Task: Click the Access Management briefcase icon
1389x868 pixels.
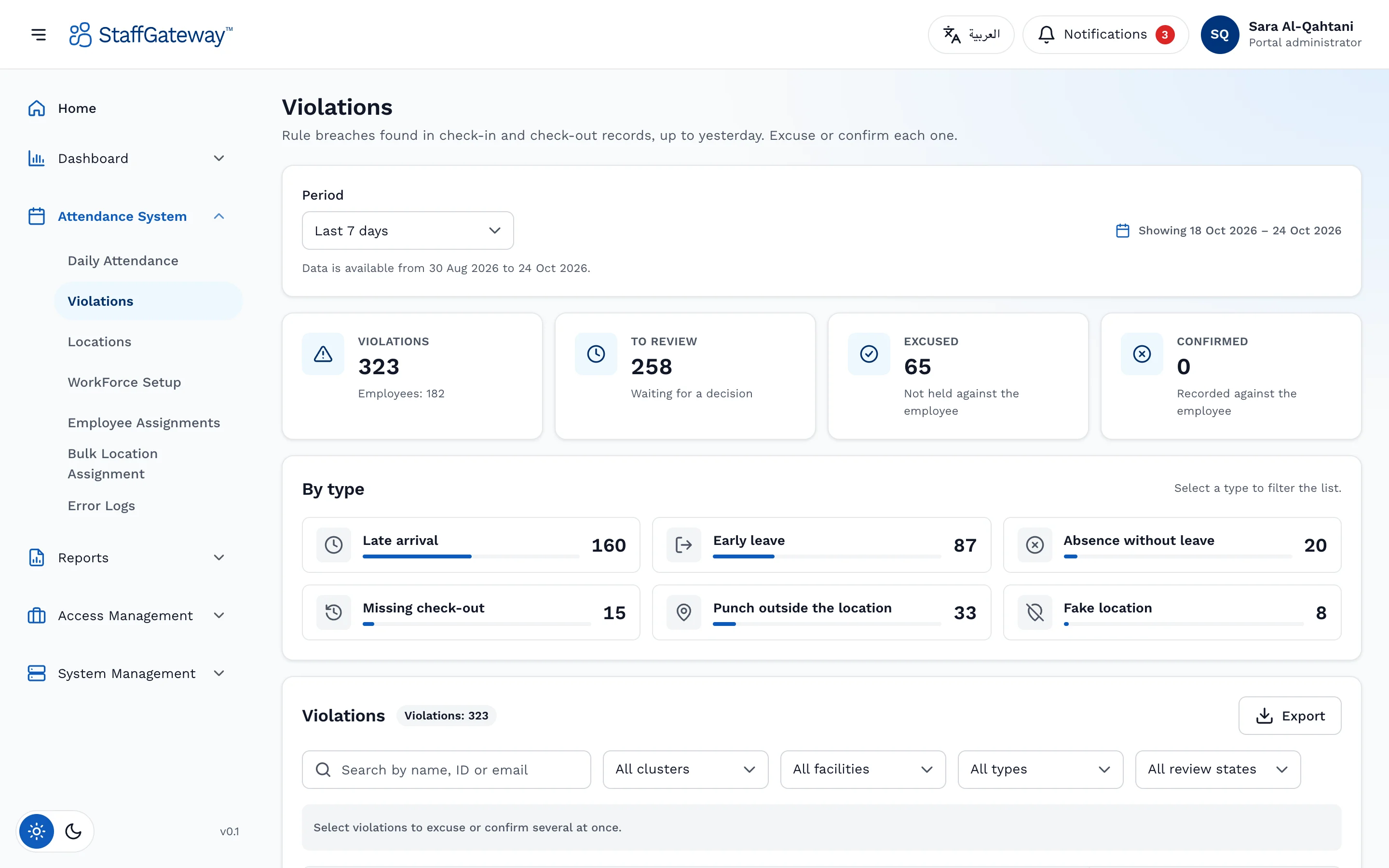Action: [37, 615]
